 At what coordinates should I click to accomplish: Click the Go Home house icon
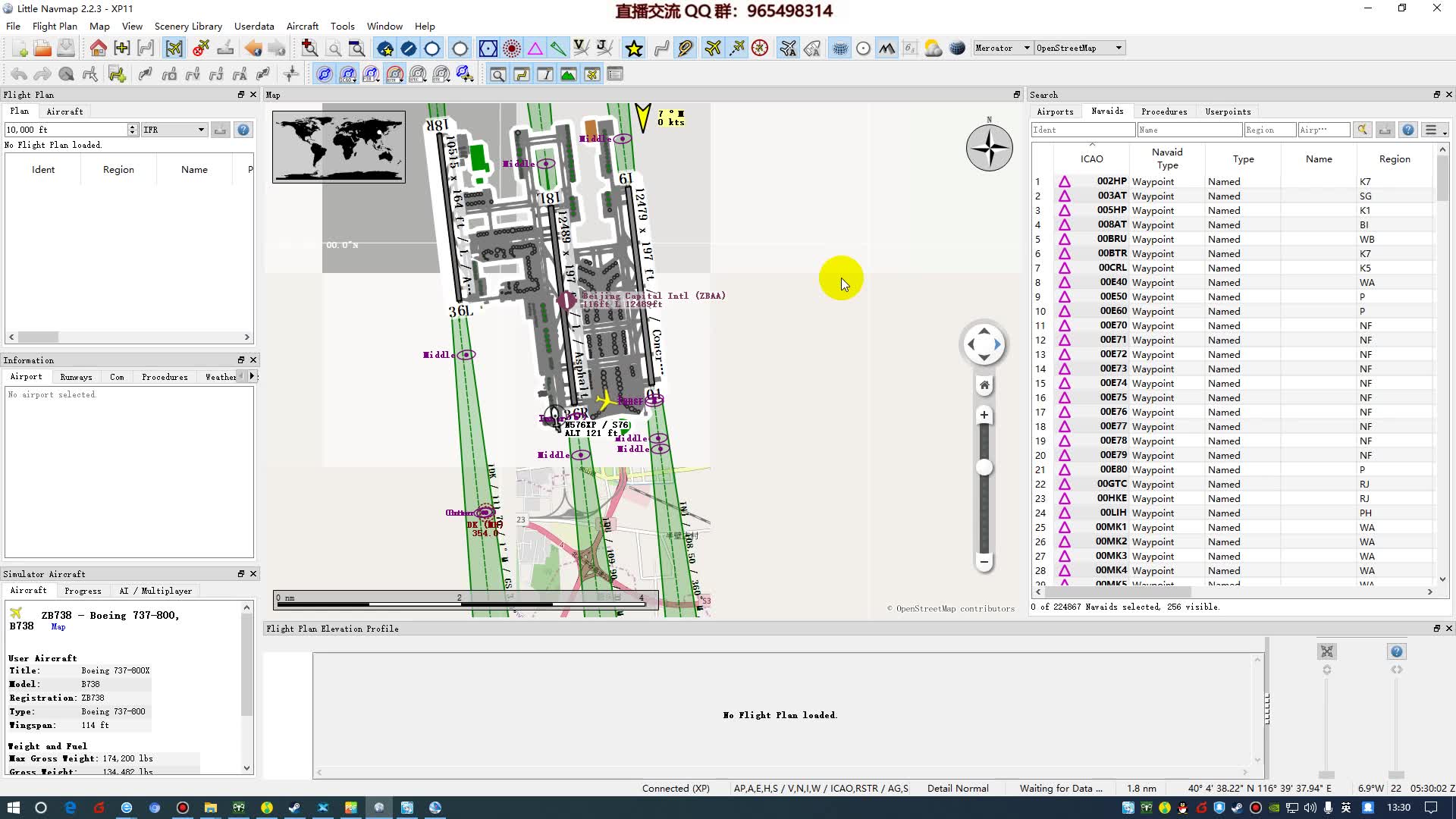coord(98,49)
